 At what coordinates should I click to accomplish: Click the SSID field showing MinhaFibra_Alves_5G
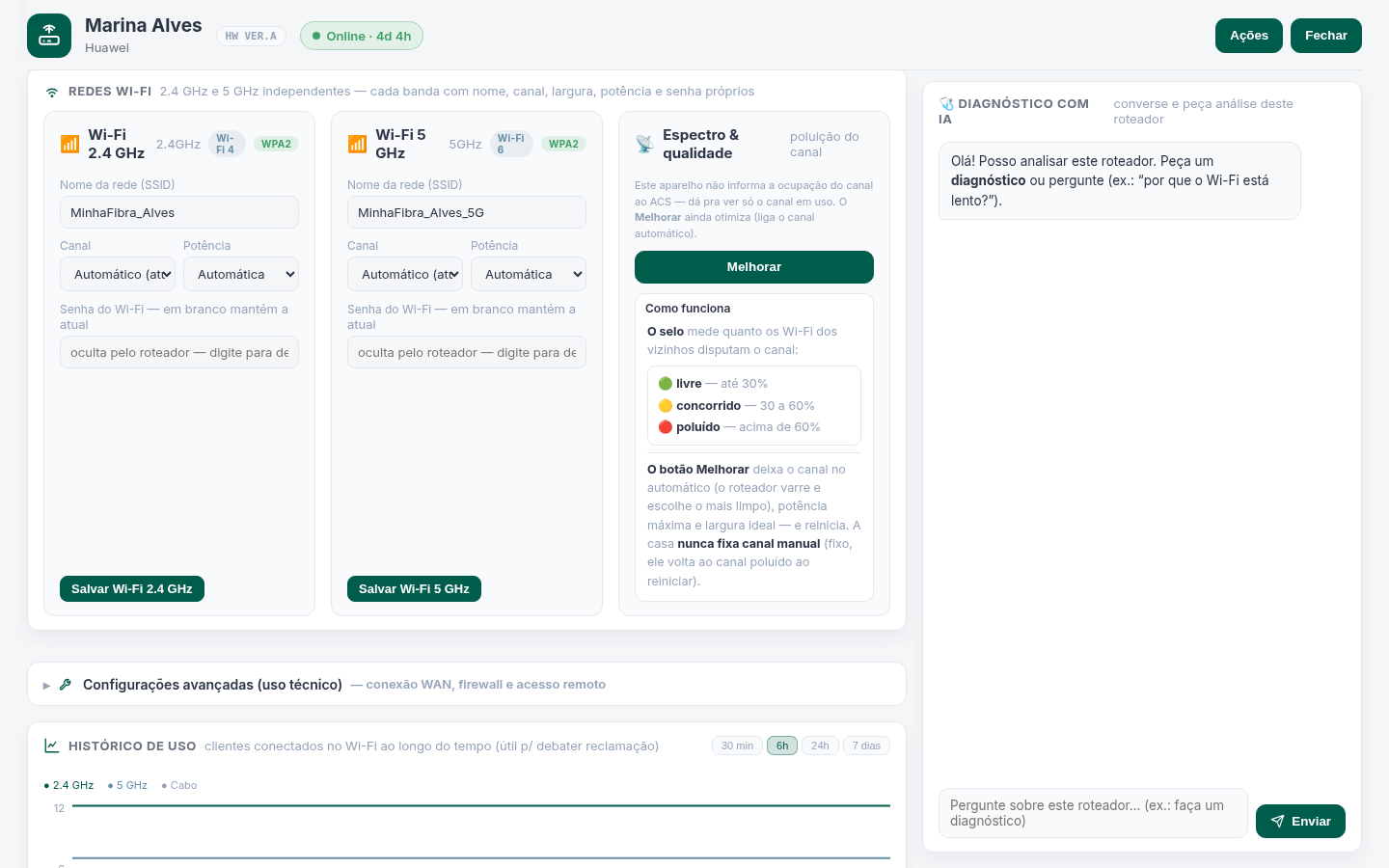coord(467,212)
